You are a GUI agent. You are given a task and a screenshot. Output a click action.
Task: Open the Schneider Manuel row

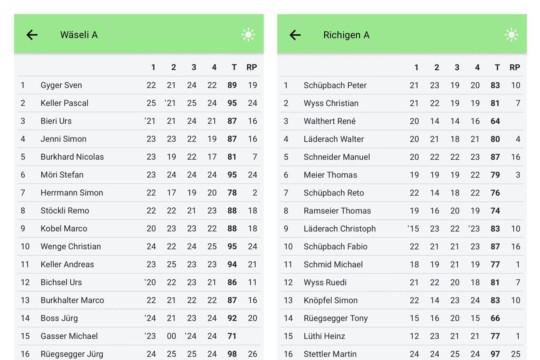point(402,157)
